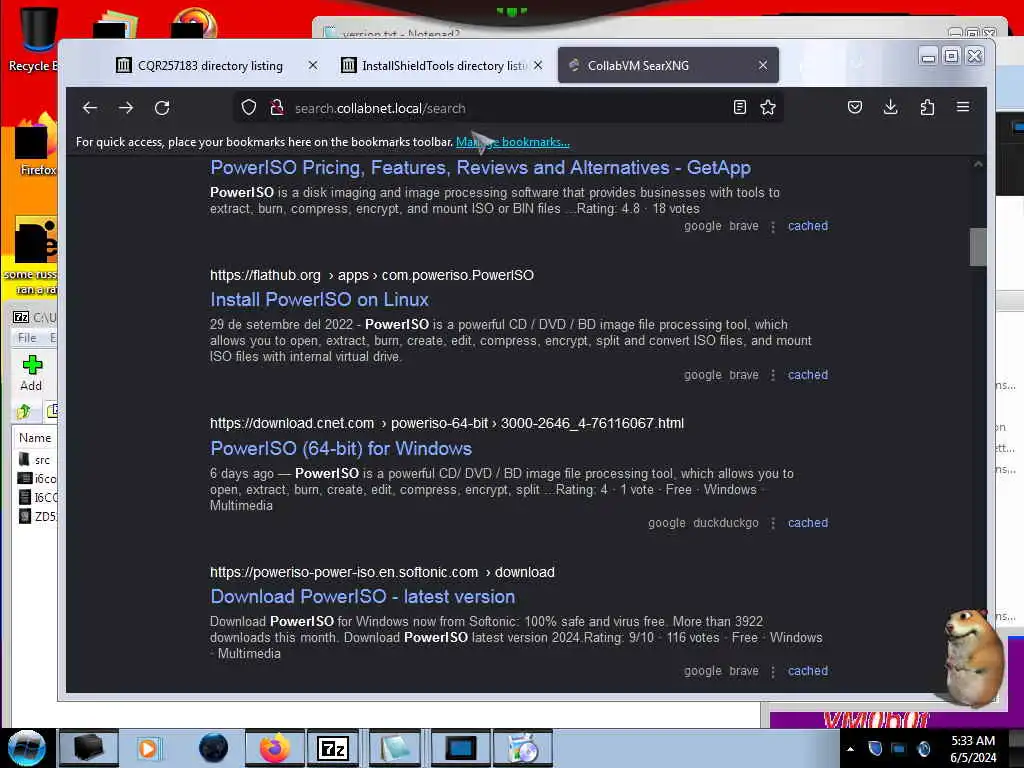Open the Firefox downloads panel
This screenshot has width=1024, height=768.
[890, 107]
